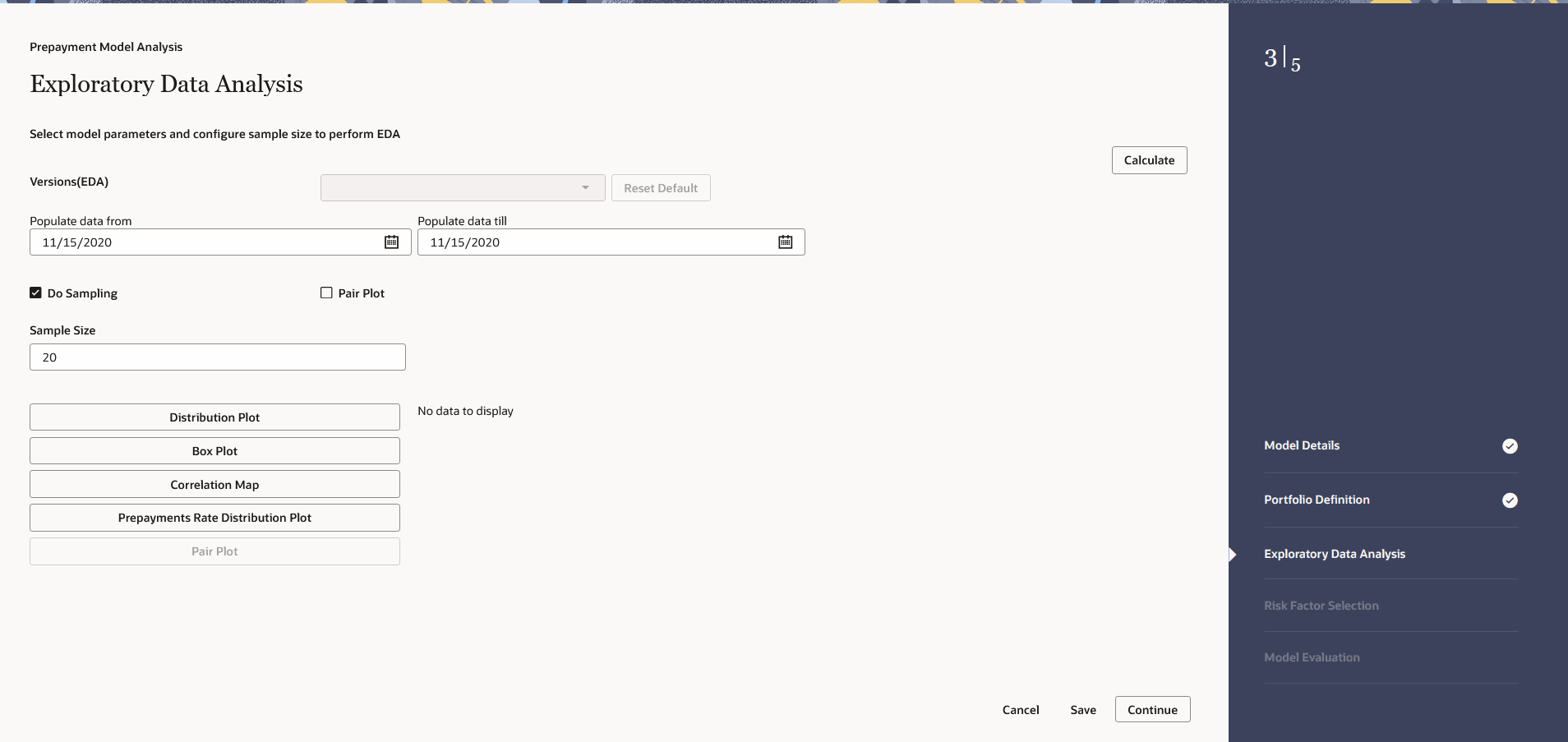Click Reset Default next to Versions
The height and width of the screenshot is (742, 1568).
[661, 187]
